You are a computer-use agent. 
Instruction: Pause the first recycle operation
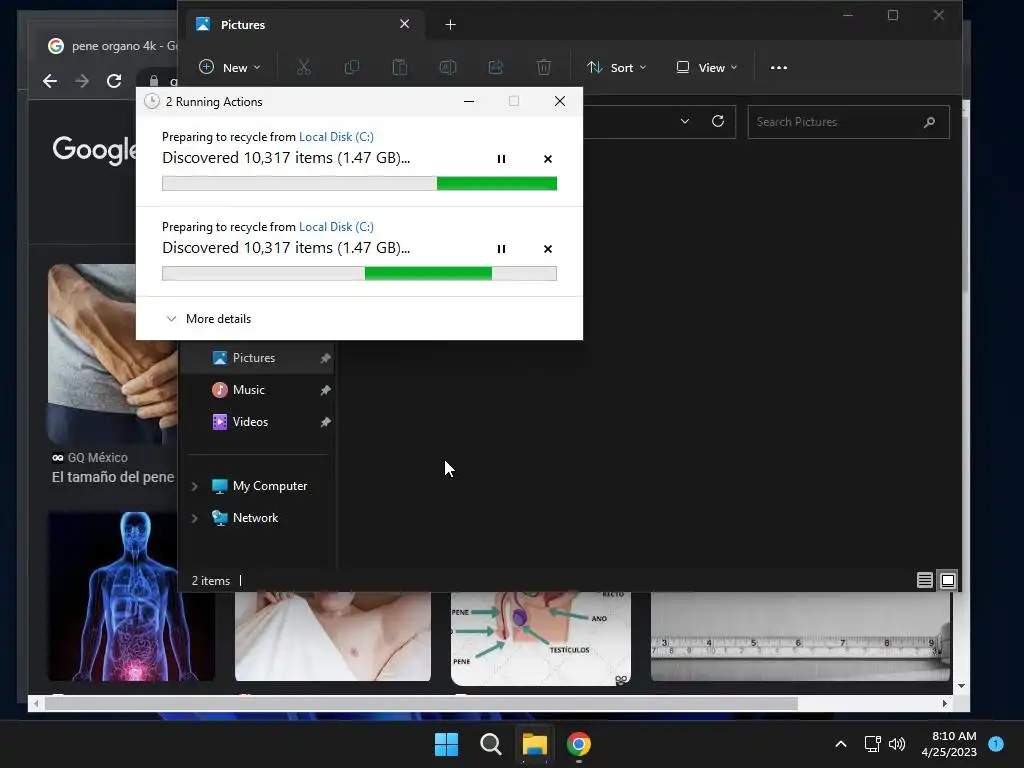(x=501, y=159)
